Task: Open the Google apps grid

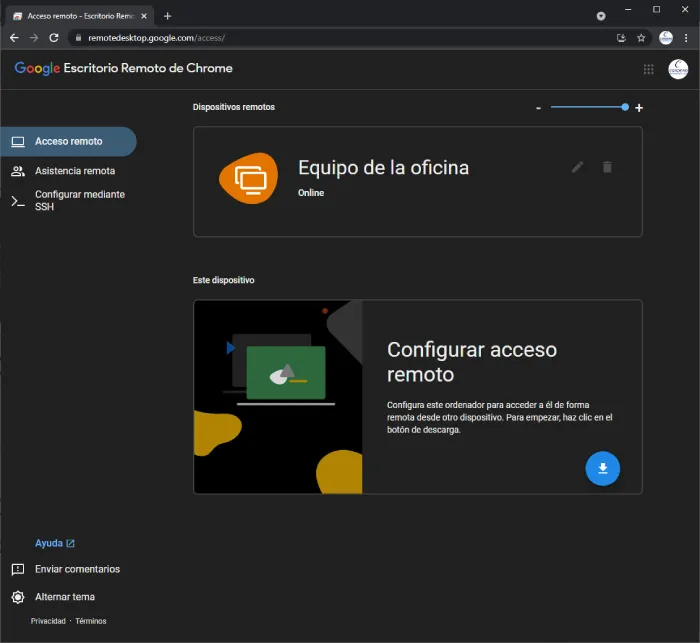Action: point(648,69)
